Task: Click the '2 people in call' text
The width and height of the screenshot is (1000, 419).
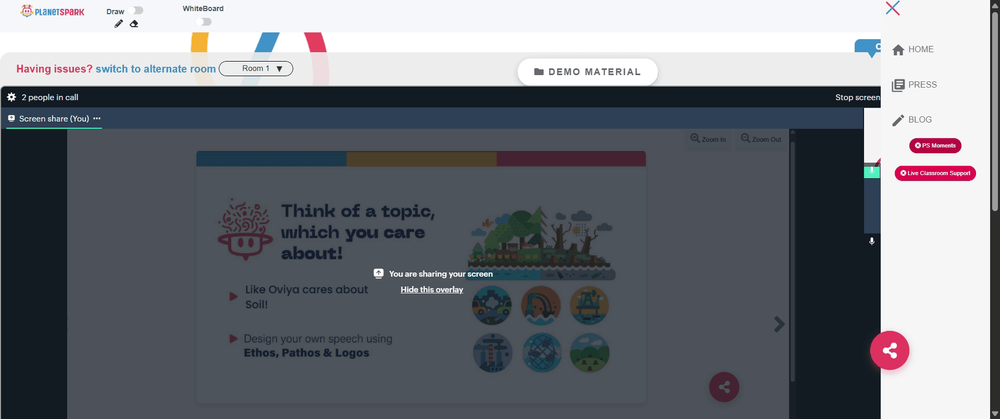Action: tap(50, 98)
